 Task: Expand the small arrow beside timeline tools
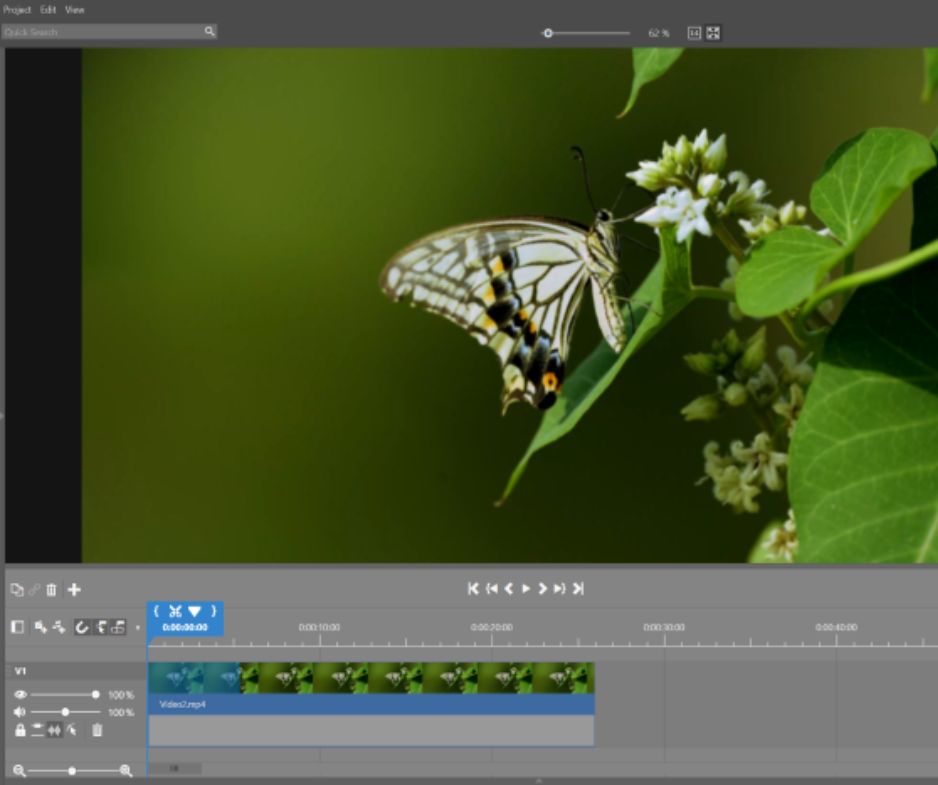click(x=137, y=628)
